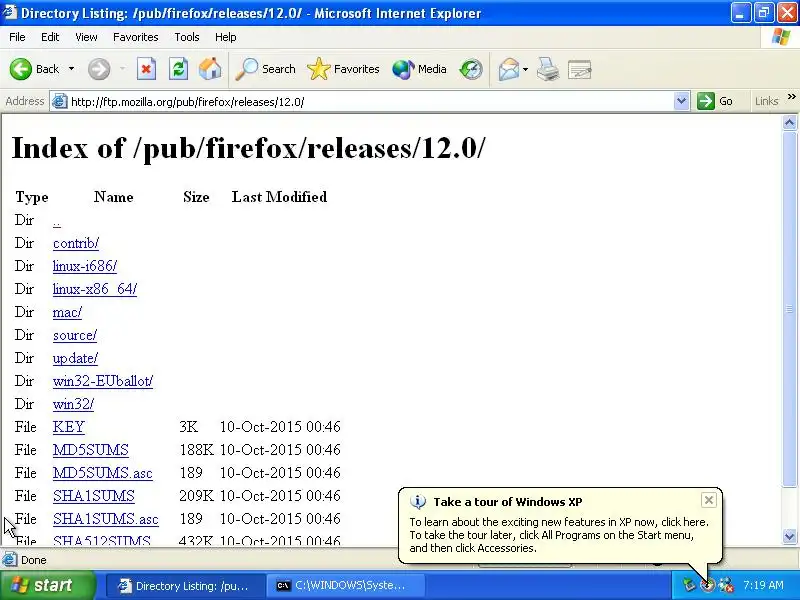
Task: Open the Media toolbar button
Action: pos(419,69)
